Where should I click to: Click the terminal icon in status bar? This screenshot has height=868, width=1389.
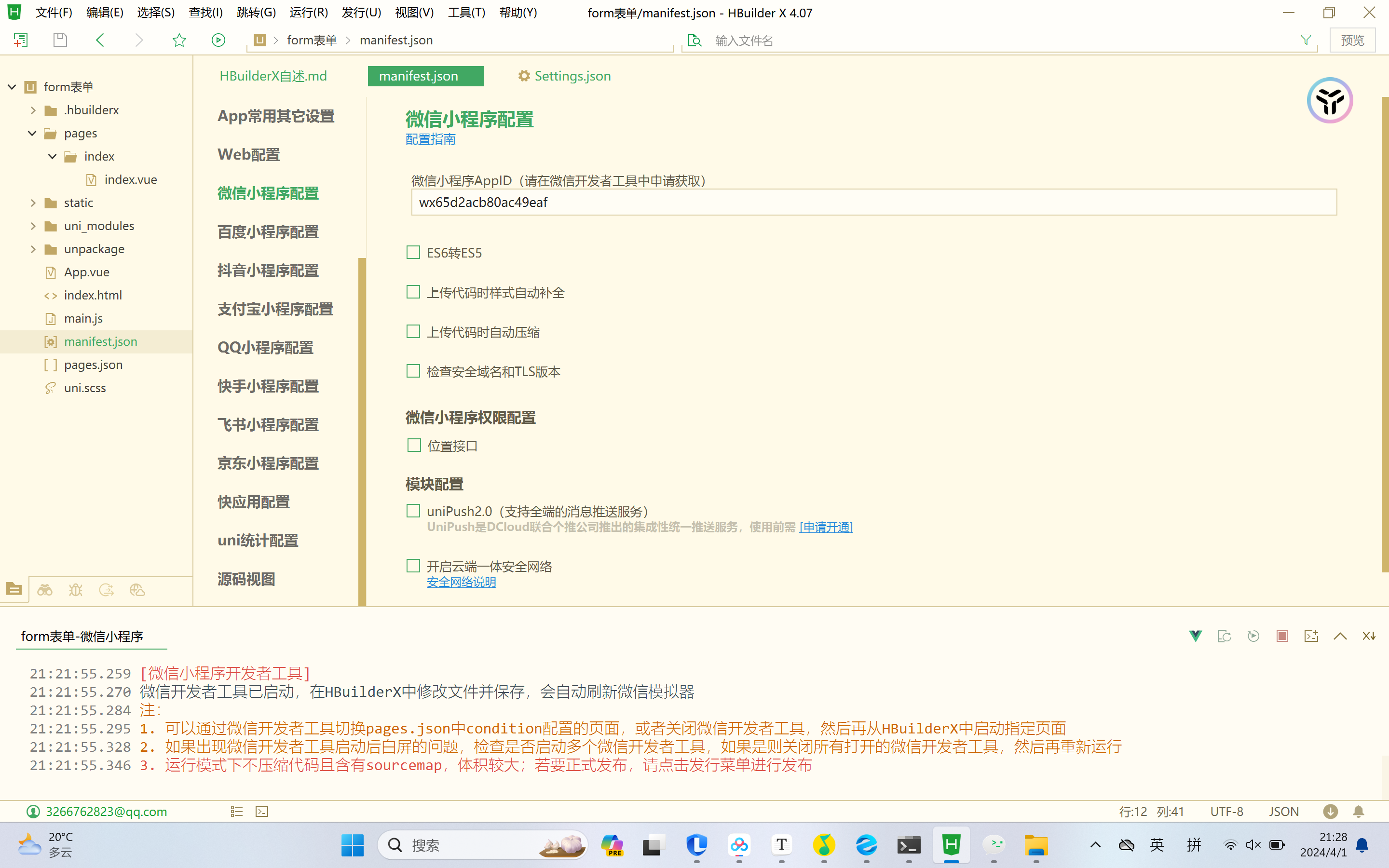(x=262, y=811)
